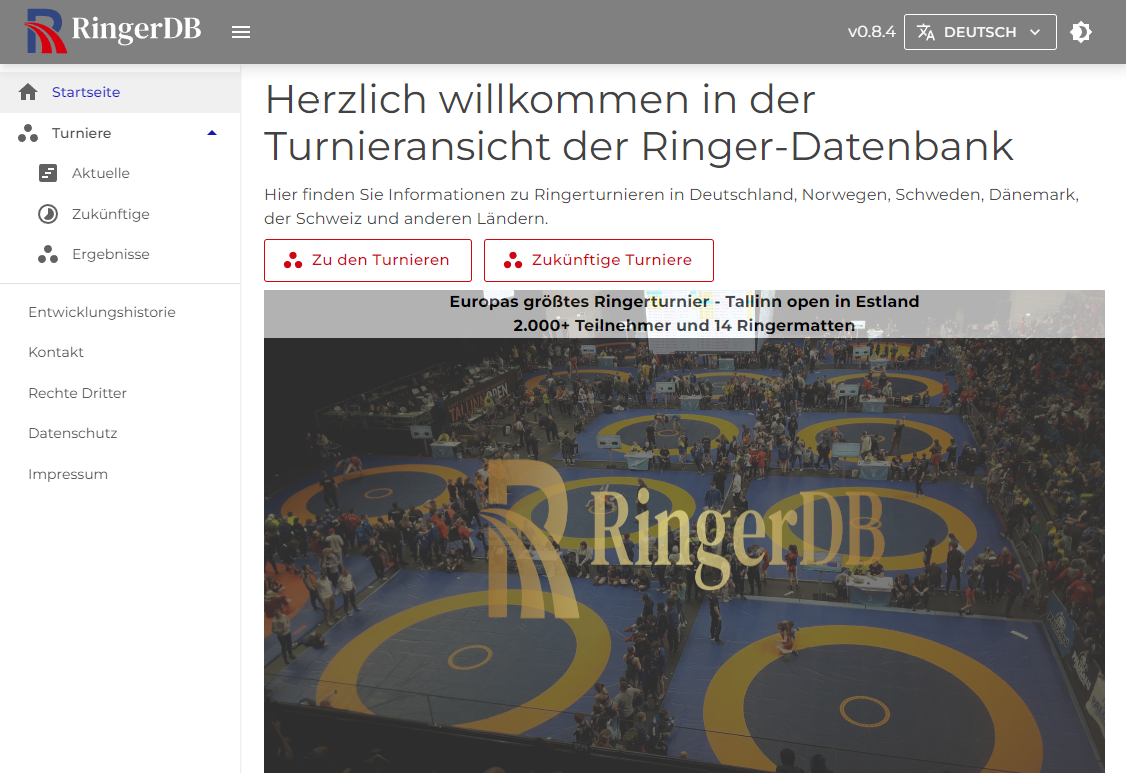Toggle light/dark theme brightness icon
The image size is (1126, 773).
1081,32
